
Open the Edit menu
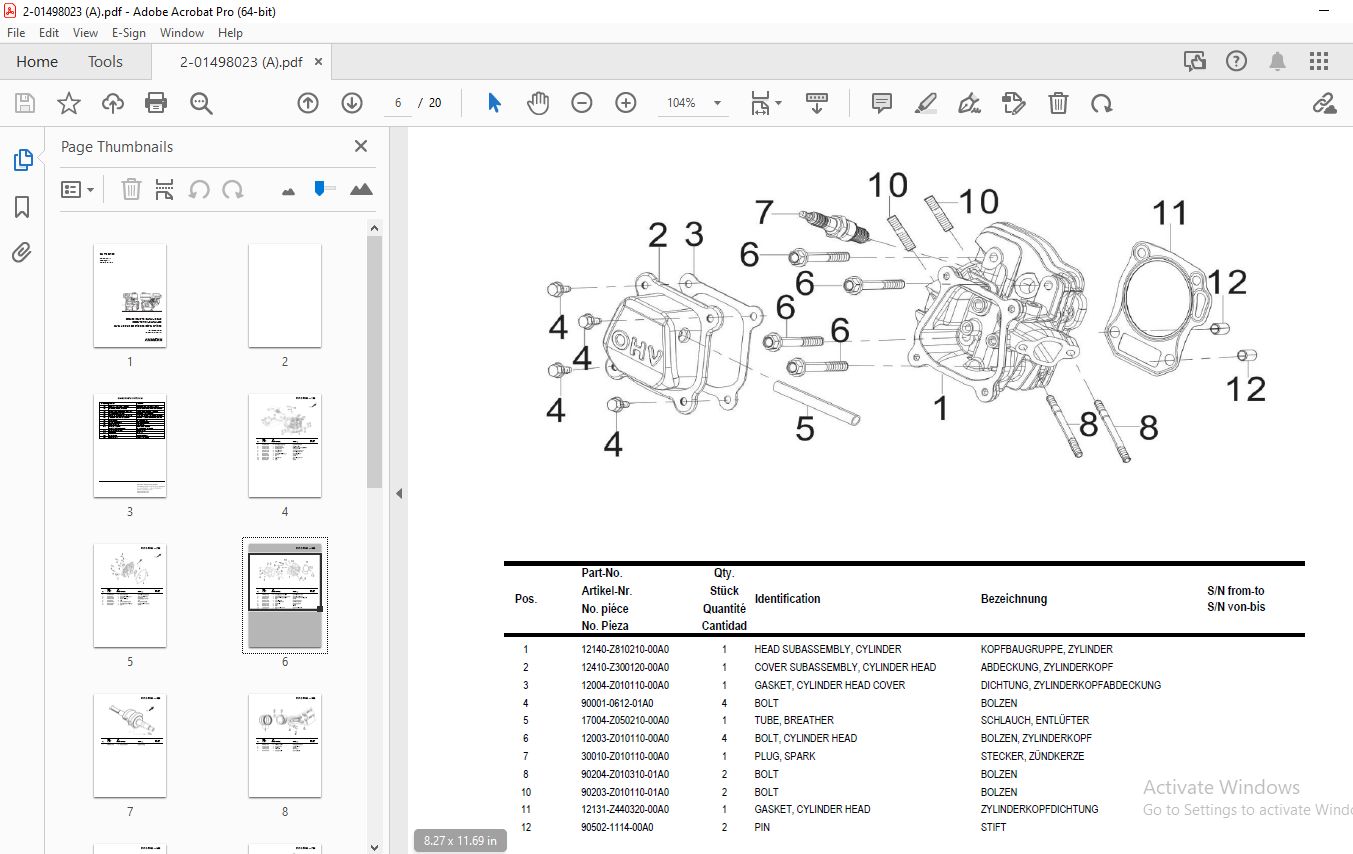point(49,33)
